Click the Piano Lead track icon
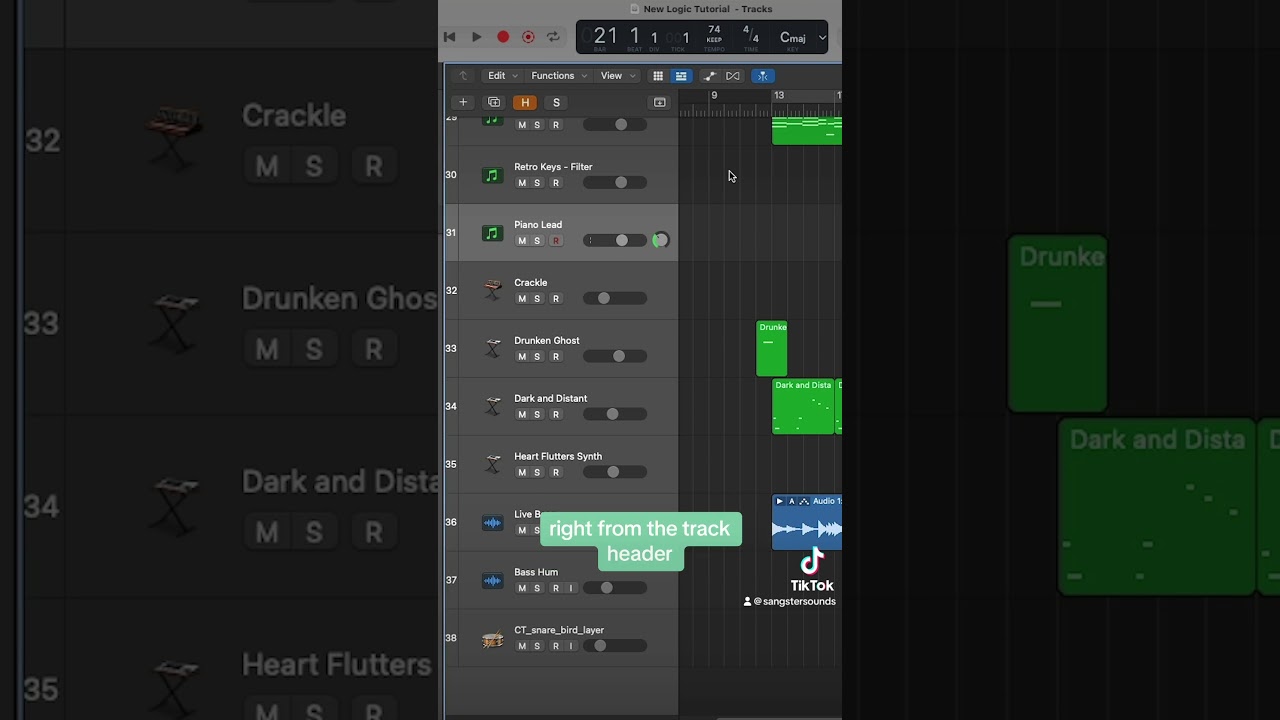Image resolution: width=1280 pixels, height=720 pixels. 491,233
